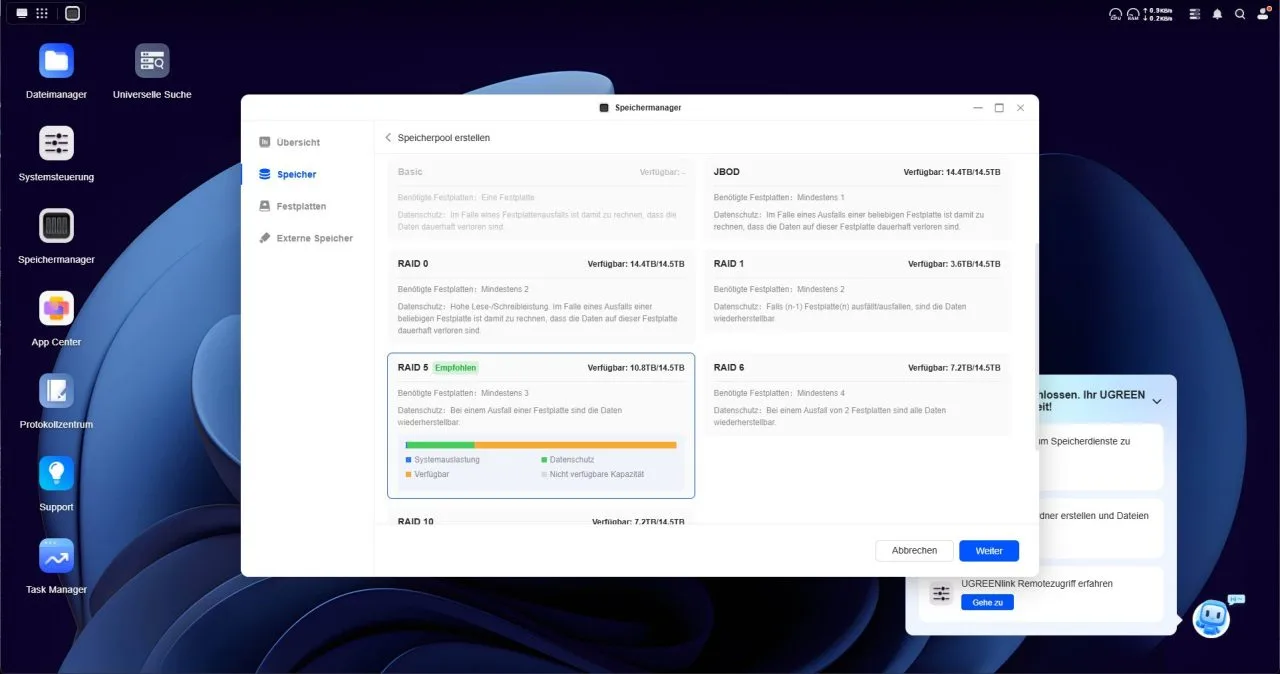The image size is (1280, 674).
Task: Click the RAID list vertical scrollbar
Action: point(1035,345)
